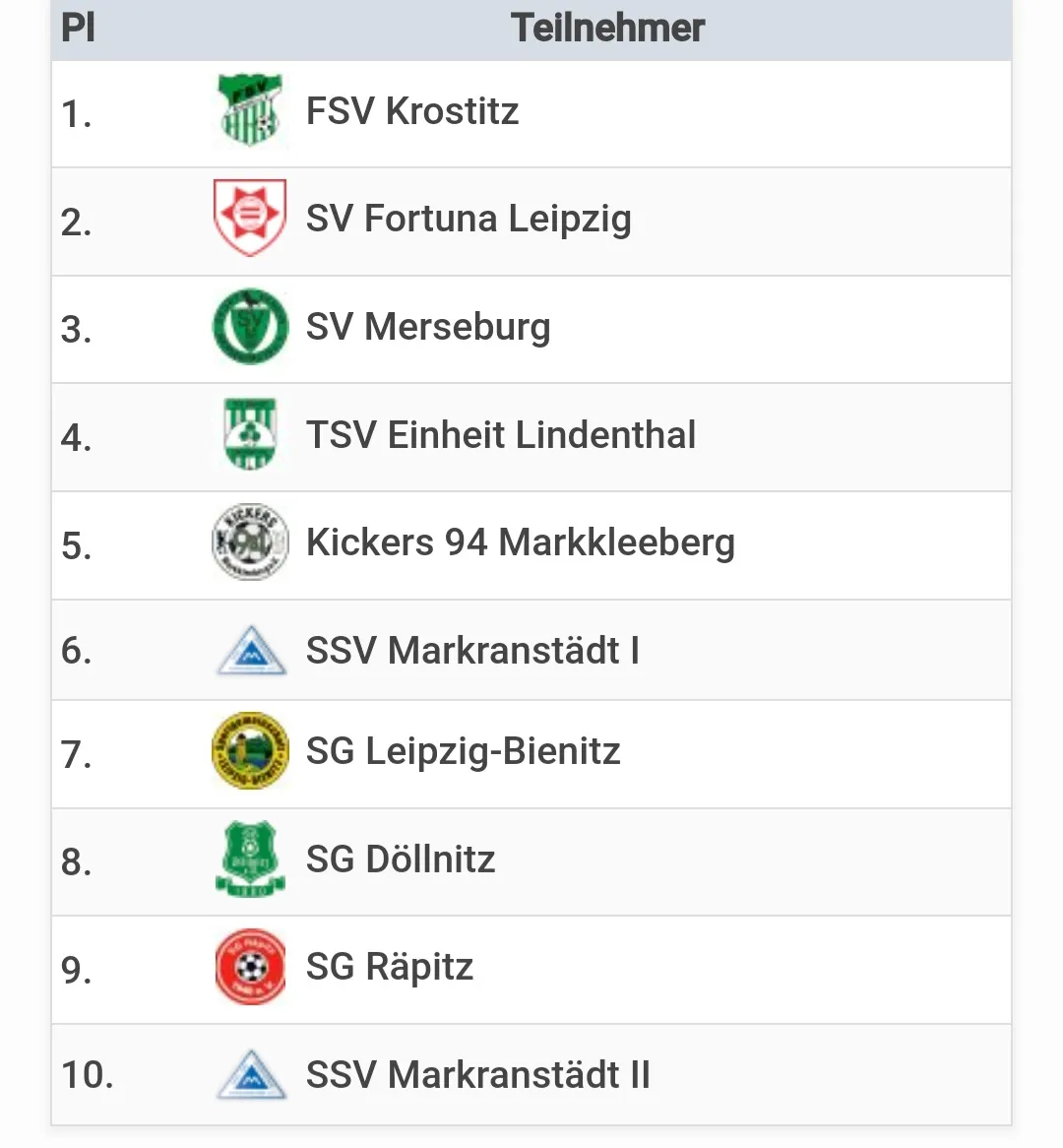Image resolution: width=1063 pixels, height=1148 pixels.
Task: Sort by the Teilnehmer column header
Action: point(607,28)
